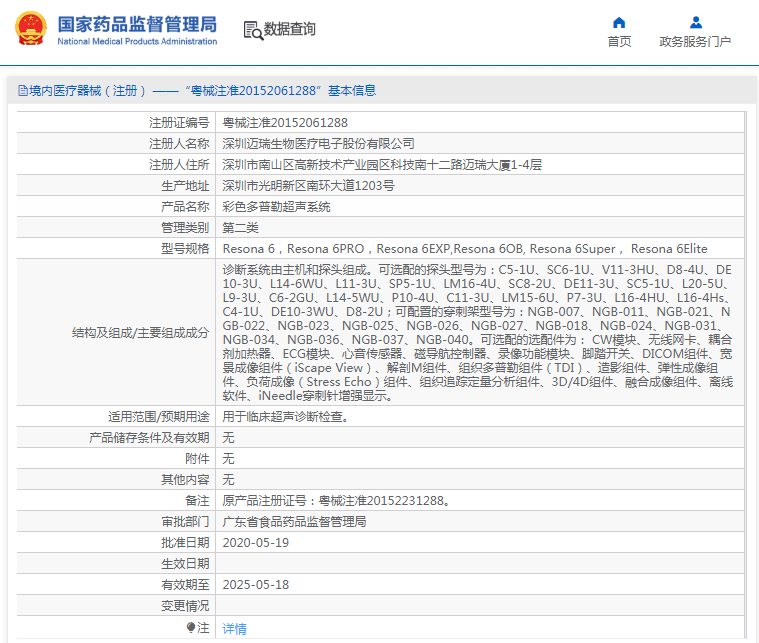
Task: Click the 无 value in 附件 row
Action: pyautogui.click(x=228, y=459)
